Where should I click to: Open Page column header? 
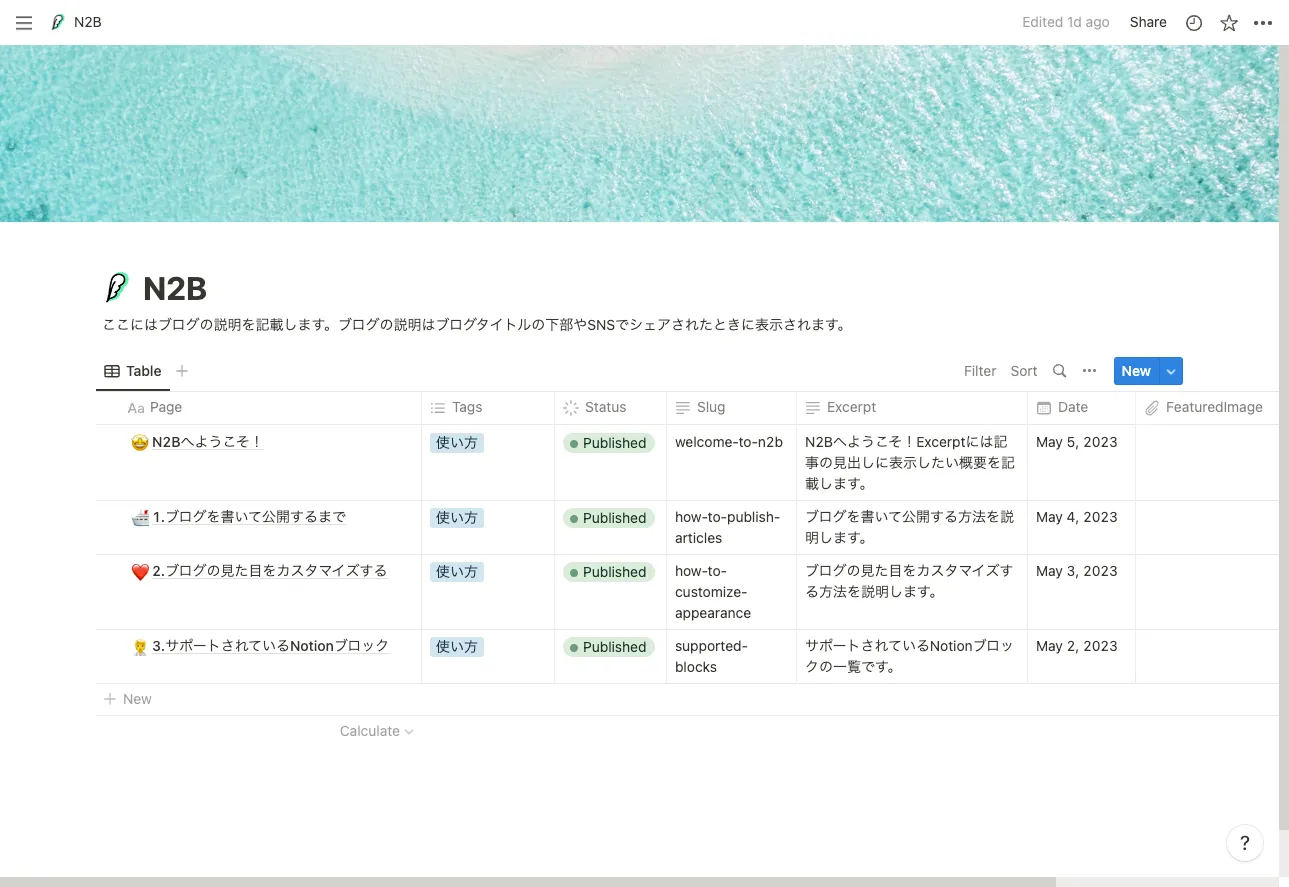pyautogui.click(x=259, y=408)
